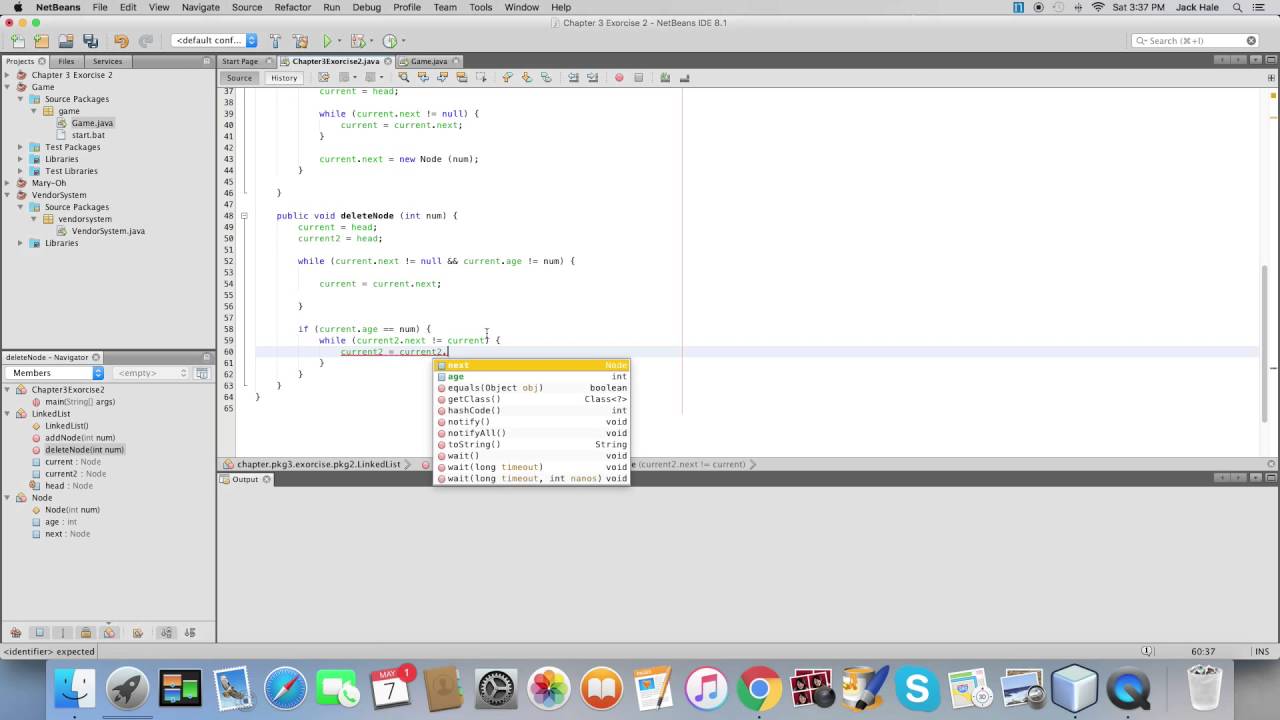Click the Search field at top right
This screenshot has width=1280, height=720.
[x=1195, y=41]
